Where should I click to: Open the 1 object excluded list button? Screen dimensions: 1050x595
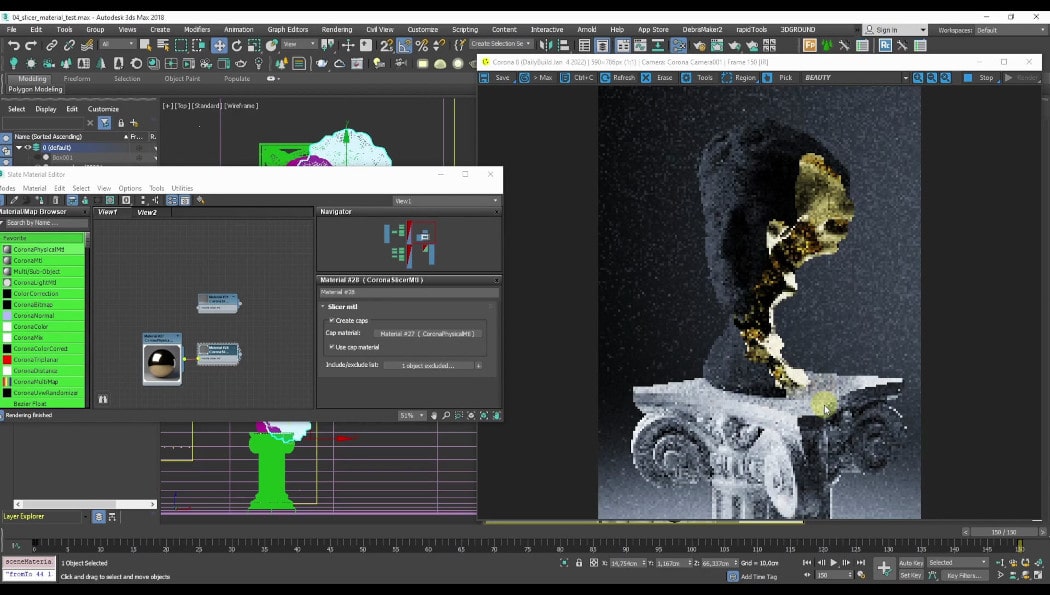pos(428,365)
